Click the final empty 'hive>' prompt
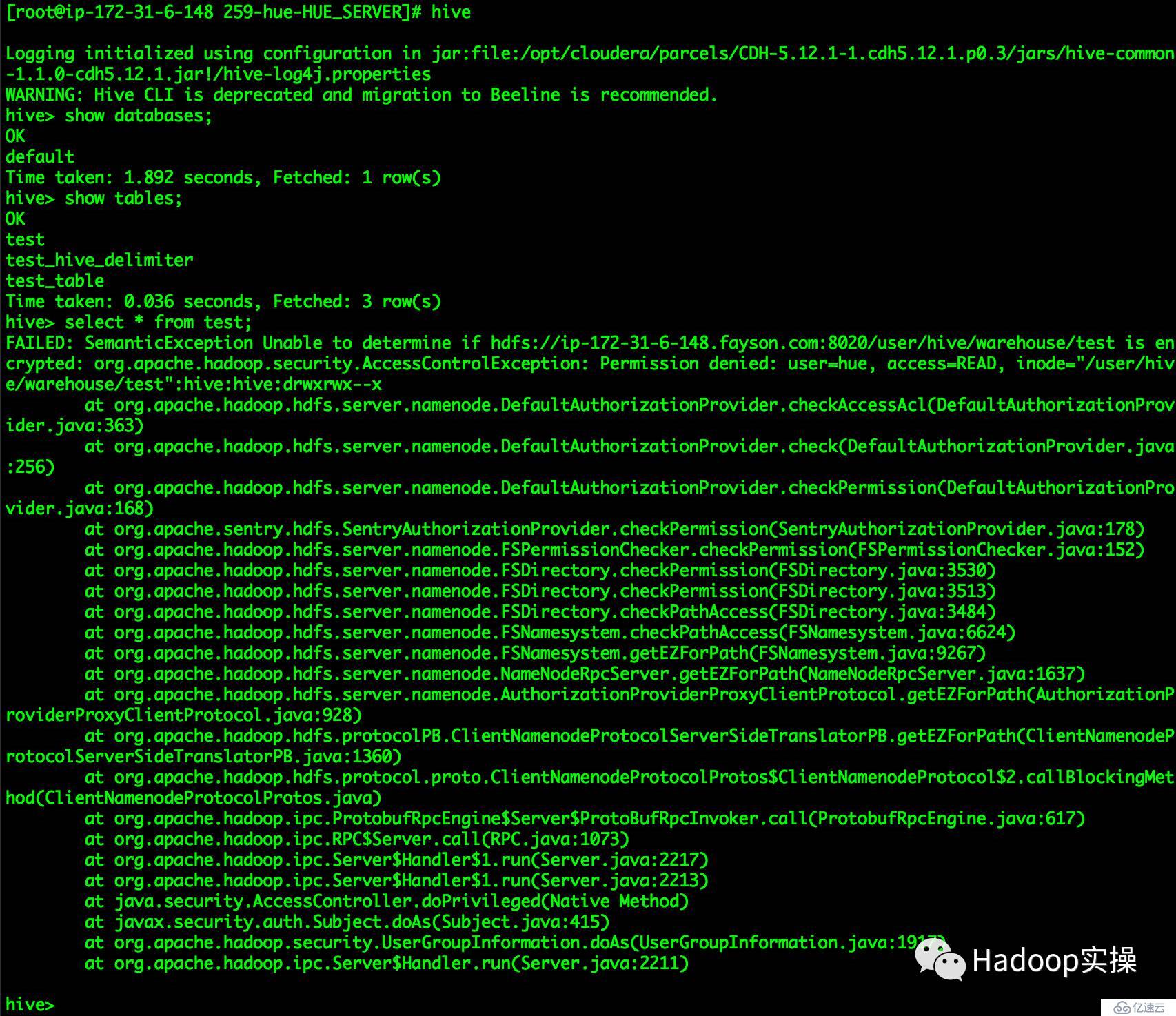 click(30, 1005)
